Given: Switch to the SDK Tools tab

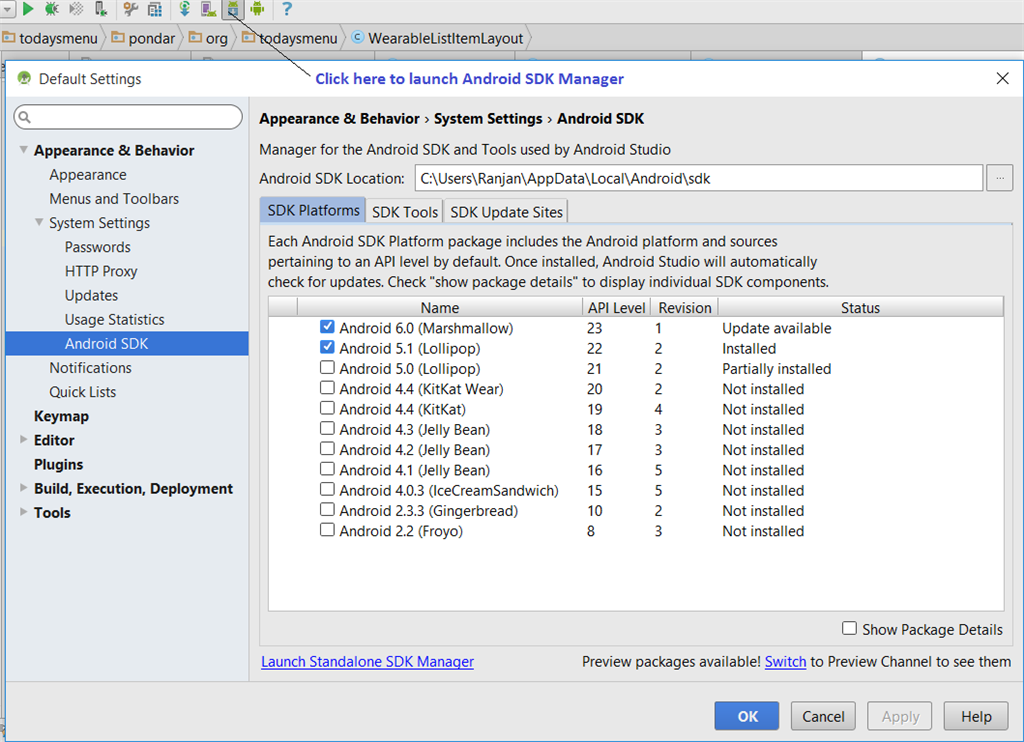Looking at the screenshot, I should (x=405, y=211).
